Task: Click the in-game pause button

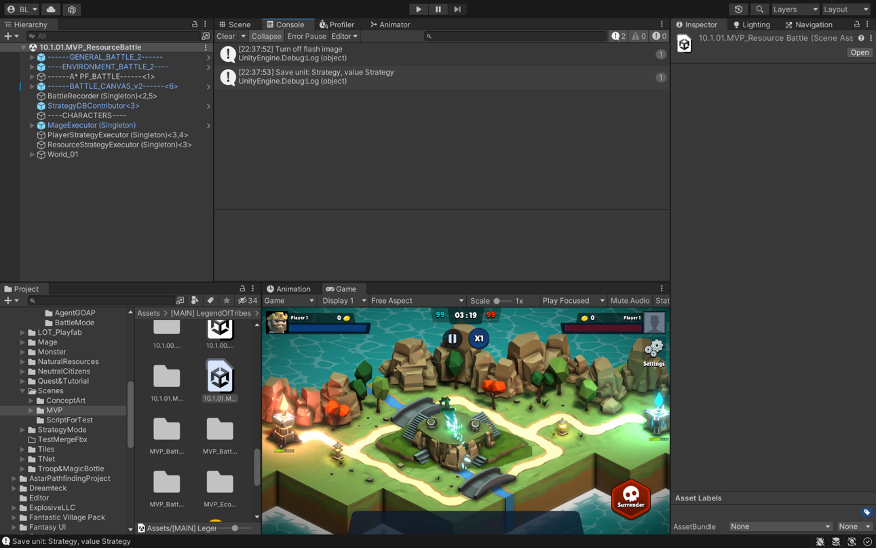Action: (x=452, y=338)
